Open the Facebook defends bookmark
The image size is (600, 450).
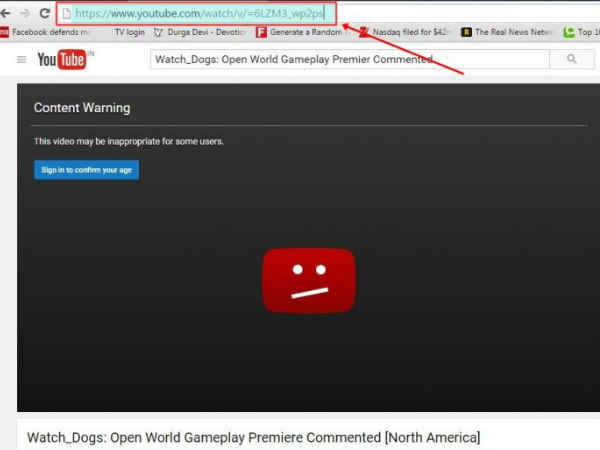[x=45, y=32]
